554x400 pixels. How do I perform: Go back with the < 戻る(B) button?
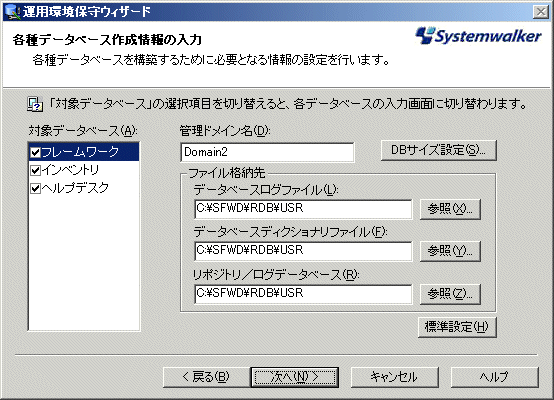[207, 377]
